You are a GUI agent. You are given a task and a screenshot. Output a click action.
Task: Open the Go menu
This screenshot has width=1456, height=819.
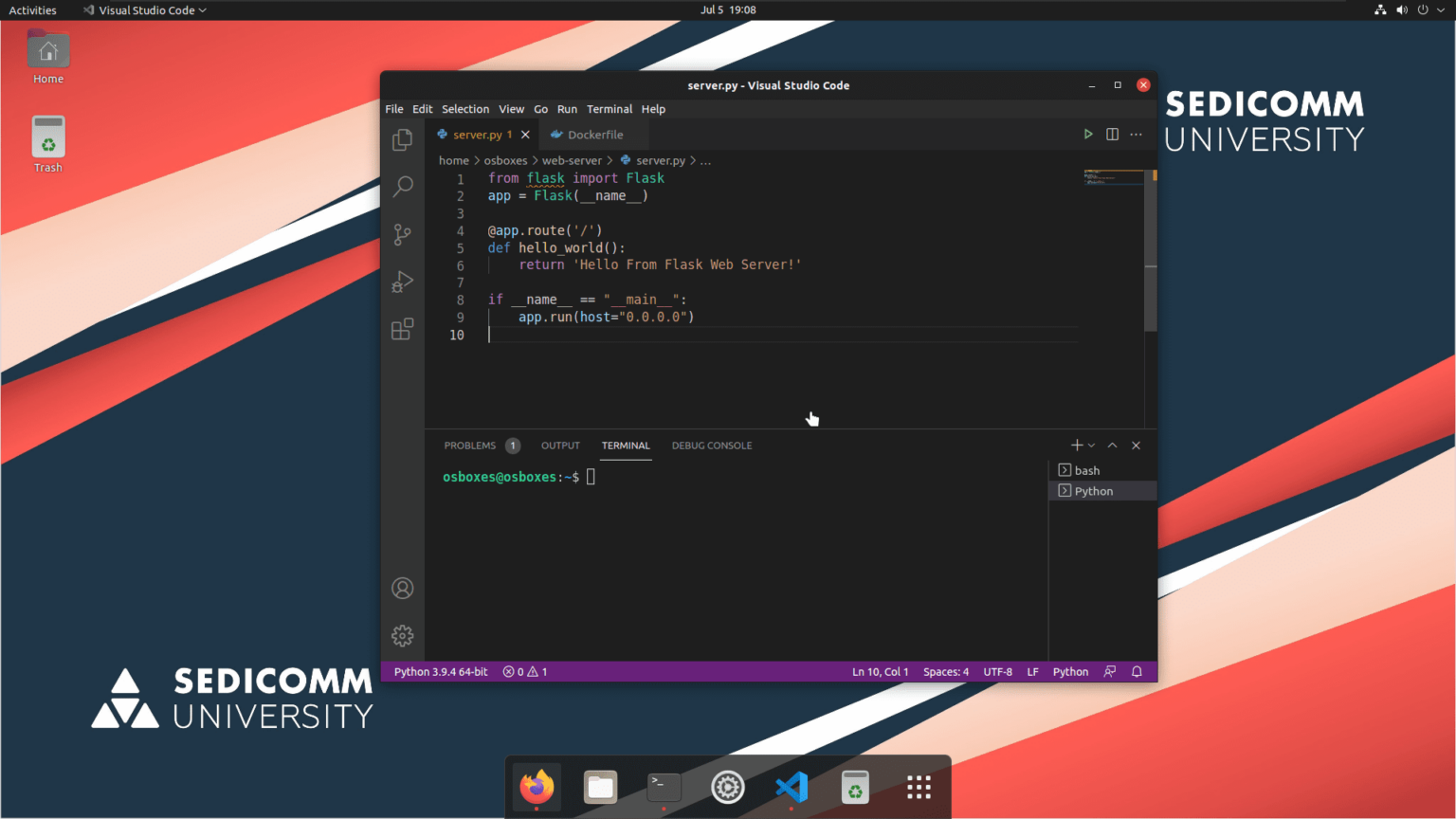[540, 109]
